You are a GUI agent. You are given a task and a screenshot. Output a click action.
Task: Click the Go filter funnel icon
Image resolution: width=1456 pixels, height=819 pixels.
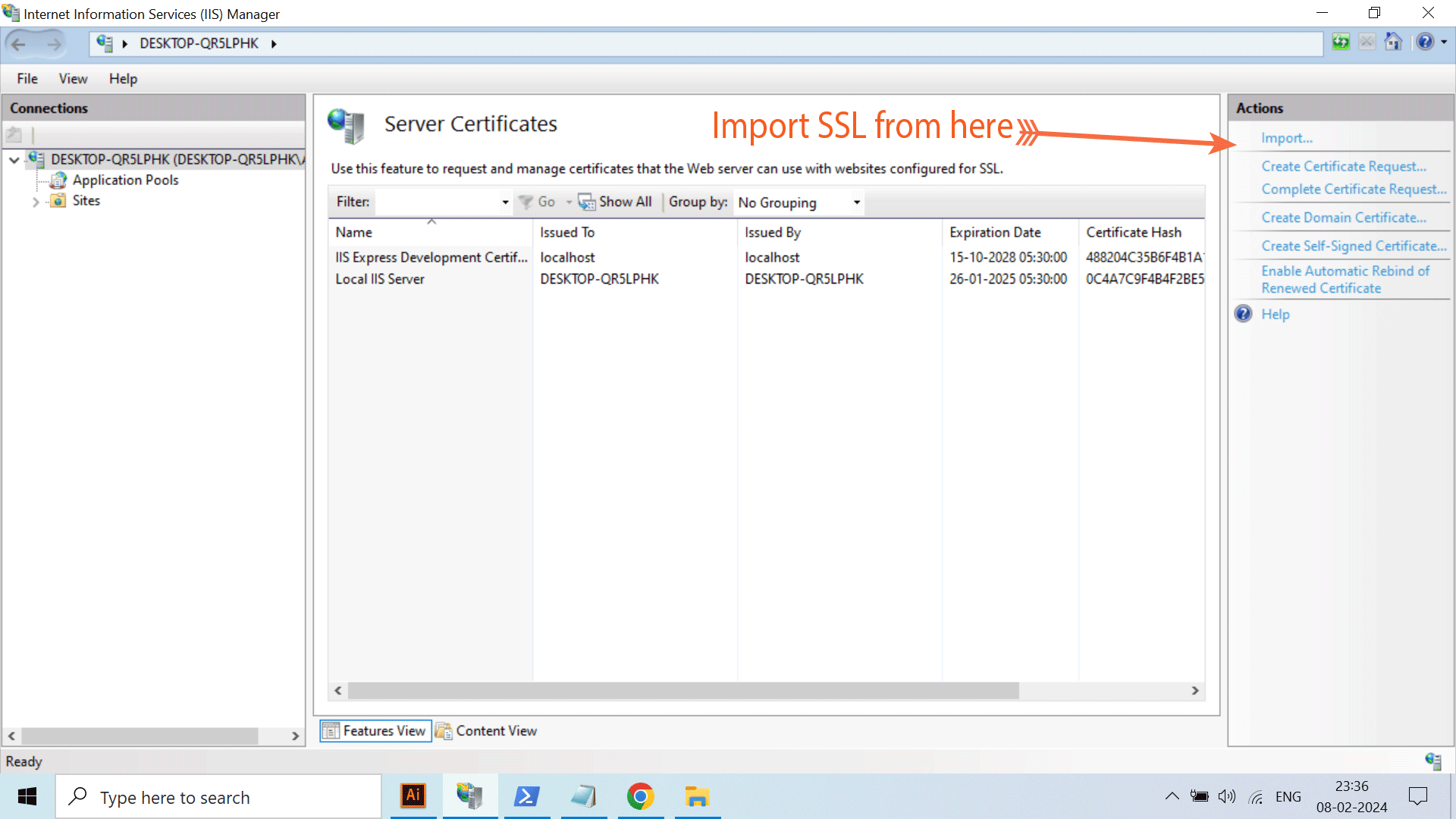526,202
